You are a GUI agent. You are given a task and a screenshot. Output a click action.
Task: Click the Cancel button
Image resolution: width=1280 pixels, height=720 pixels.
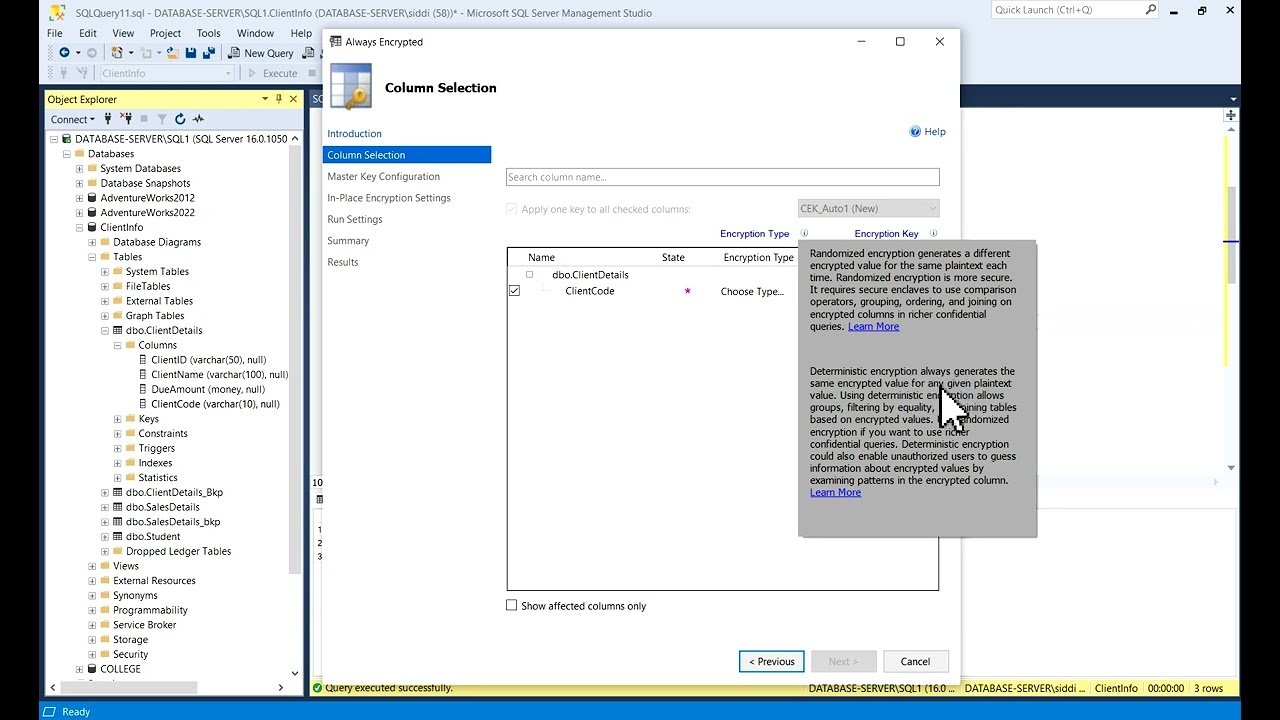(915, 661)
